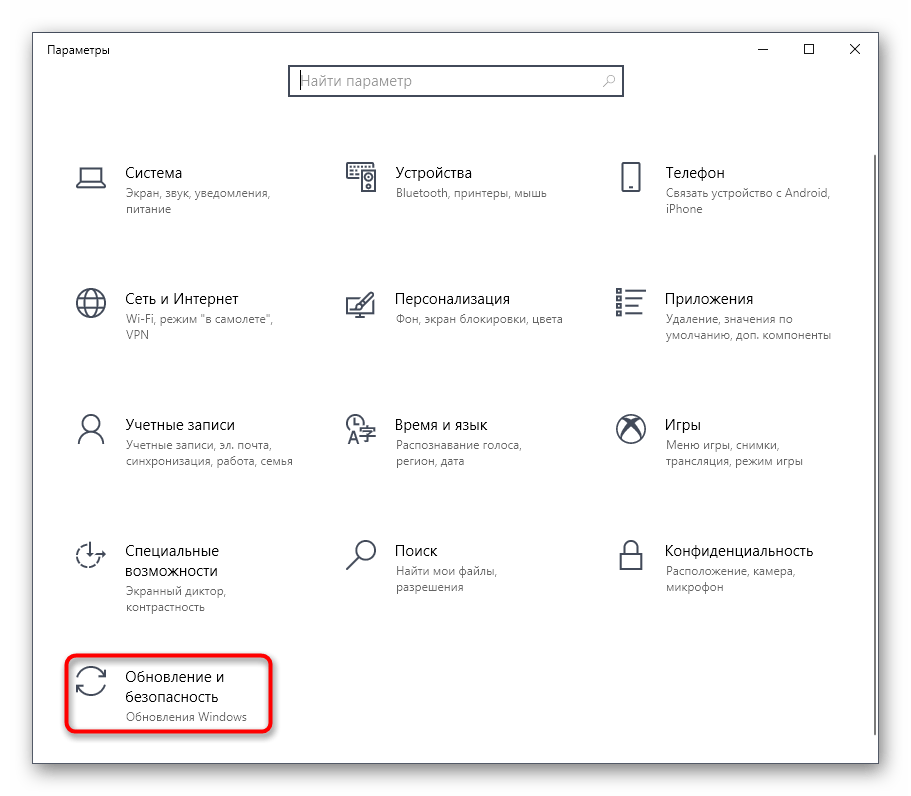Open the Приложения list icon
This screenshot has height=796, width=911.
pyautogui.click(x=630, y=303)
